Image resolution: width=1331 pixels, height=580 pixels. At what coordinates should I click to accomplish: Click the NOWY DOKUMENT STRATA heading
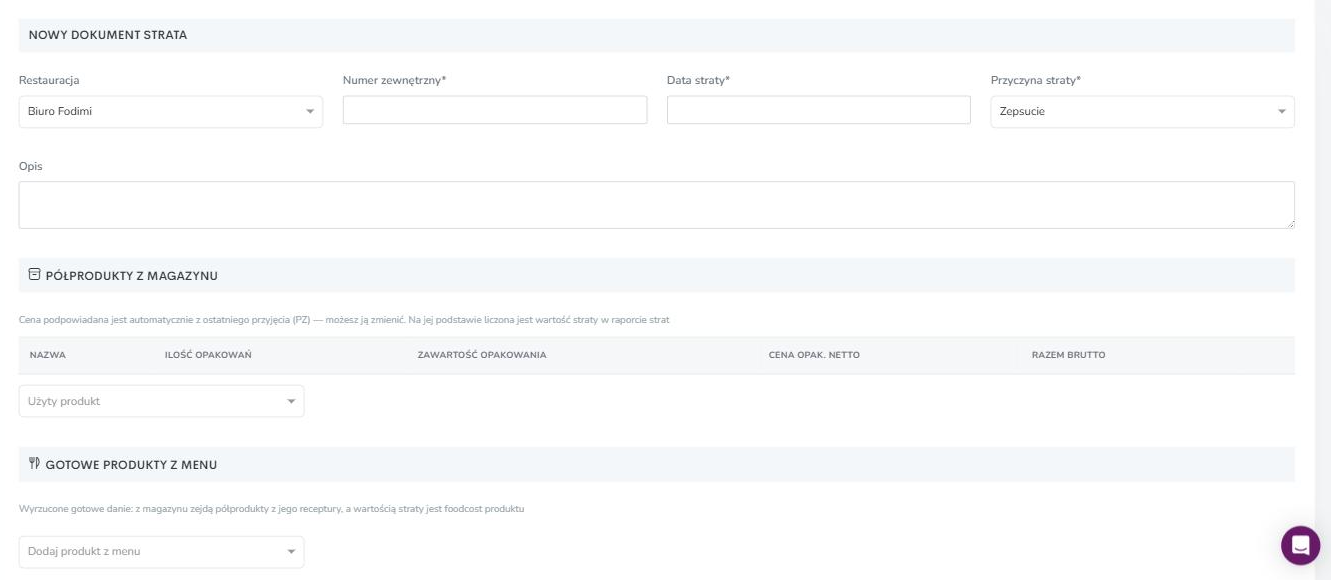click(108, 35)
